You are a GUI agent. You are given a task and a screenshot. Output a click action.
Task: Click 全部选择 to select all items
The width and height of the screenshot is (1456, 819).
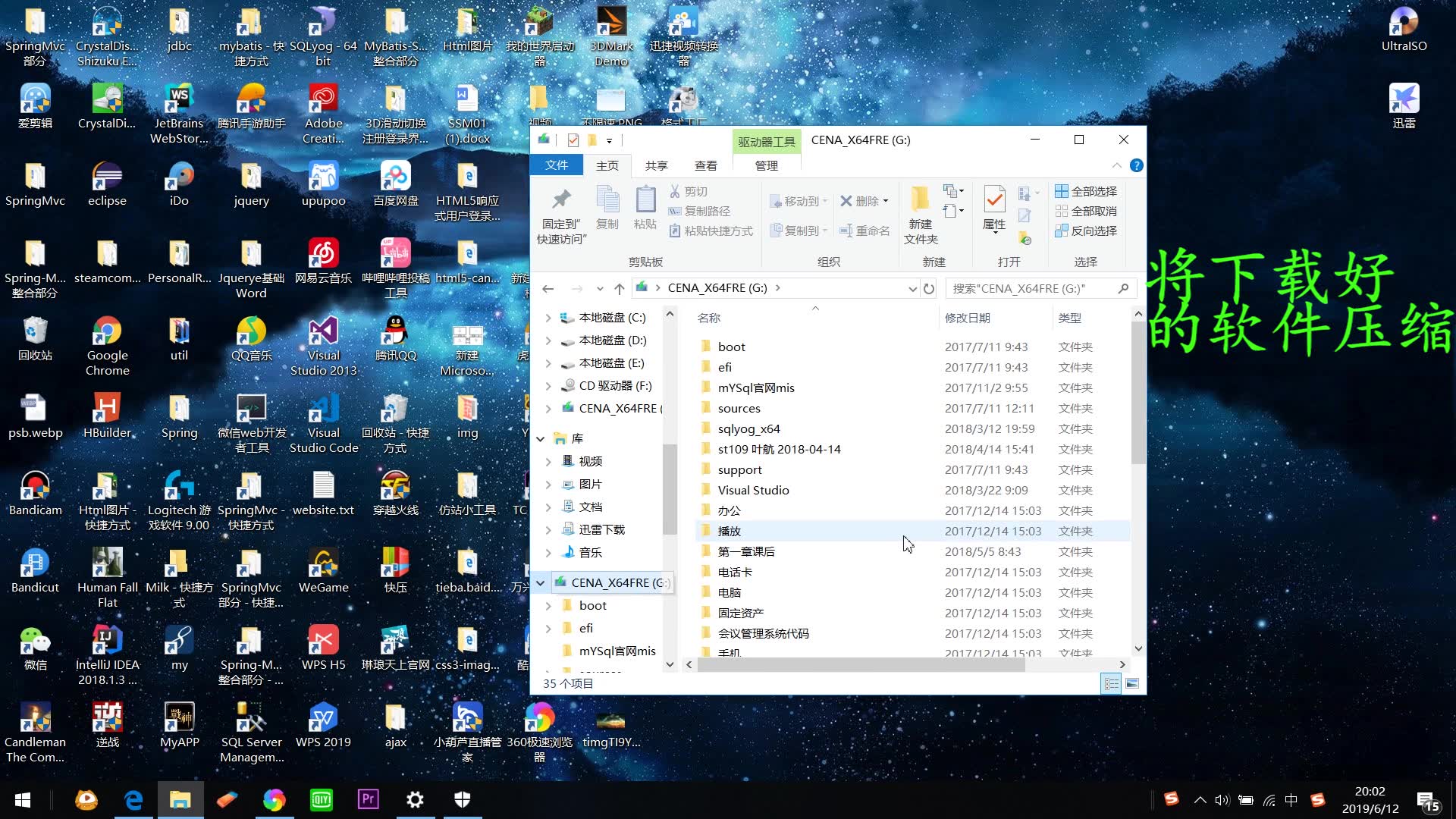[x=1086, y=191]
